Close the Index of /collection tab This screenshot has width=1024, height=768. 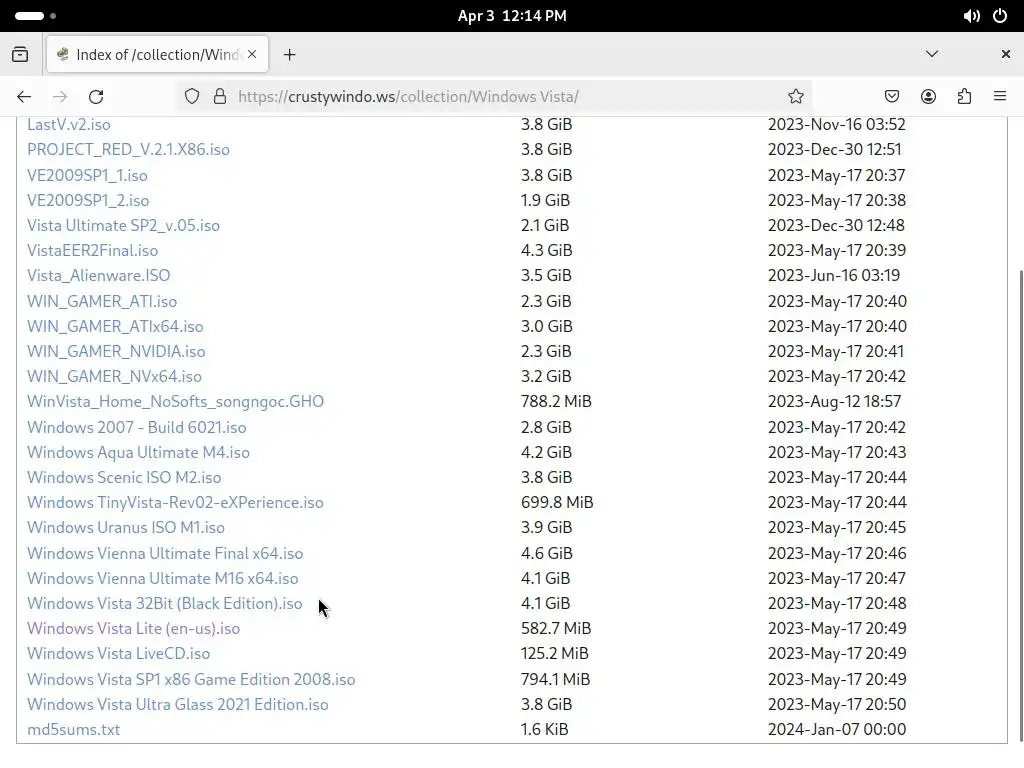point(252,54)
